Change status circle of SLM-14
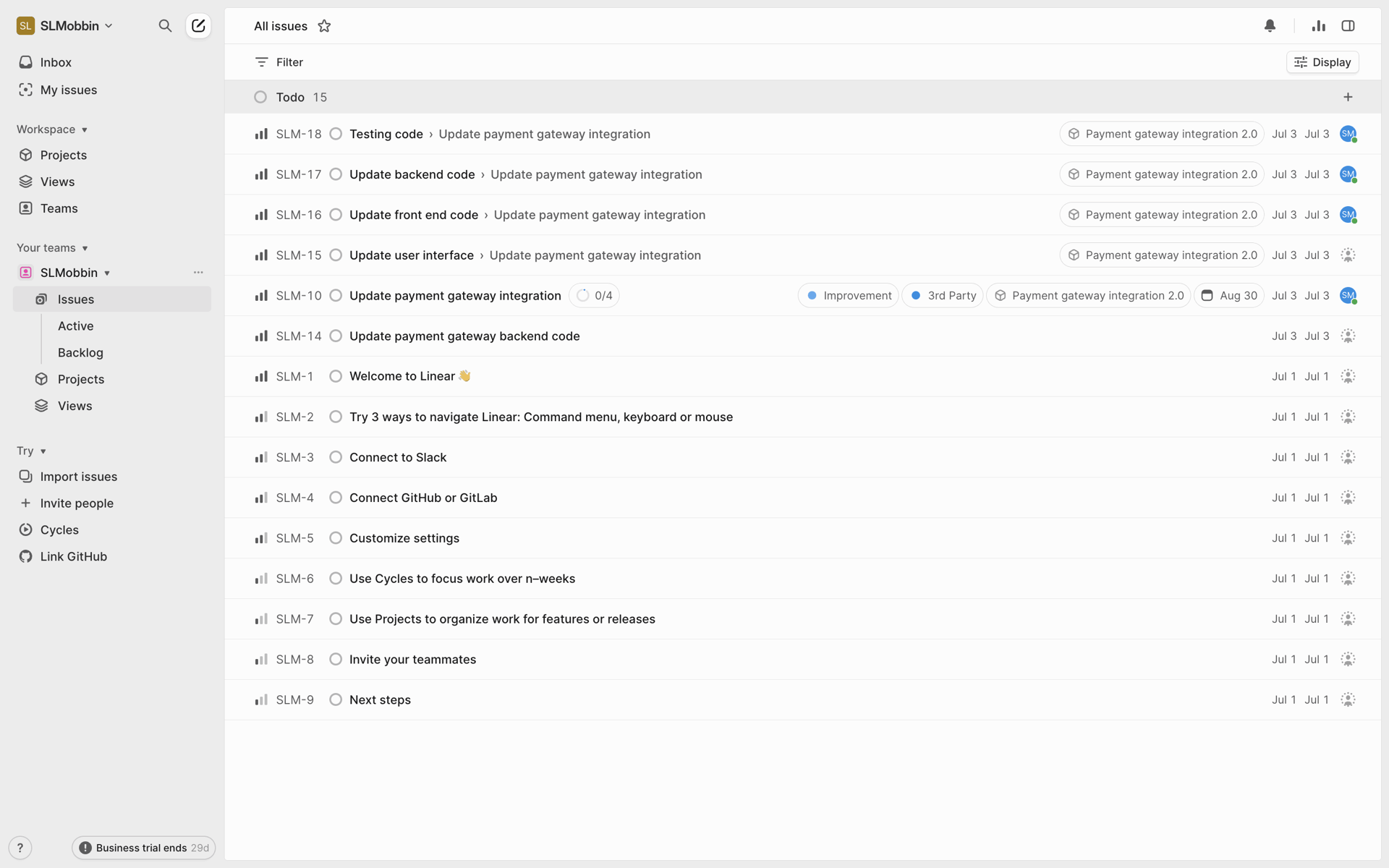This screenshot has height=868, width=1389. (x=336, y=336)
